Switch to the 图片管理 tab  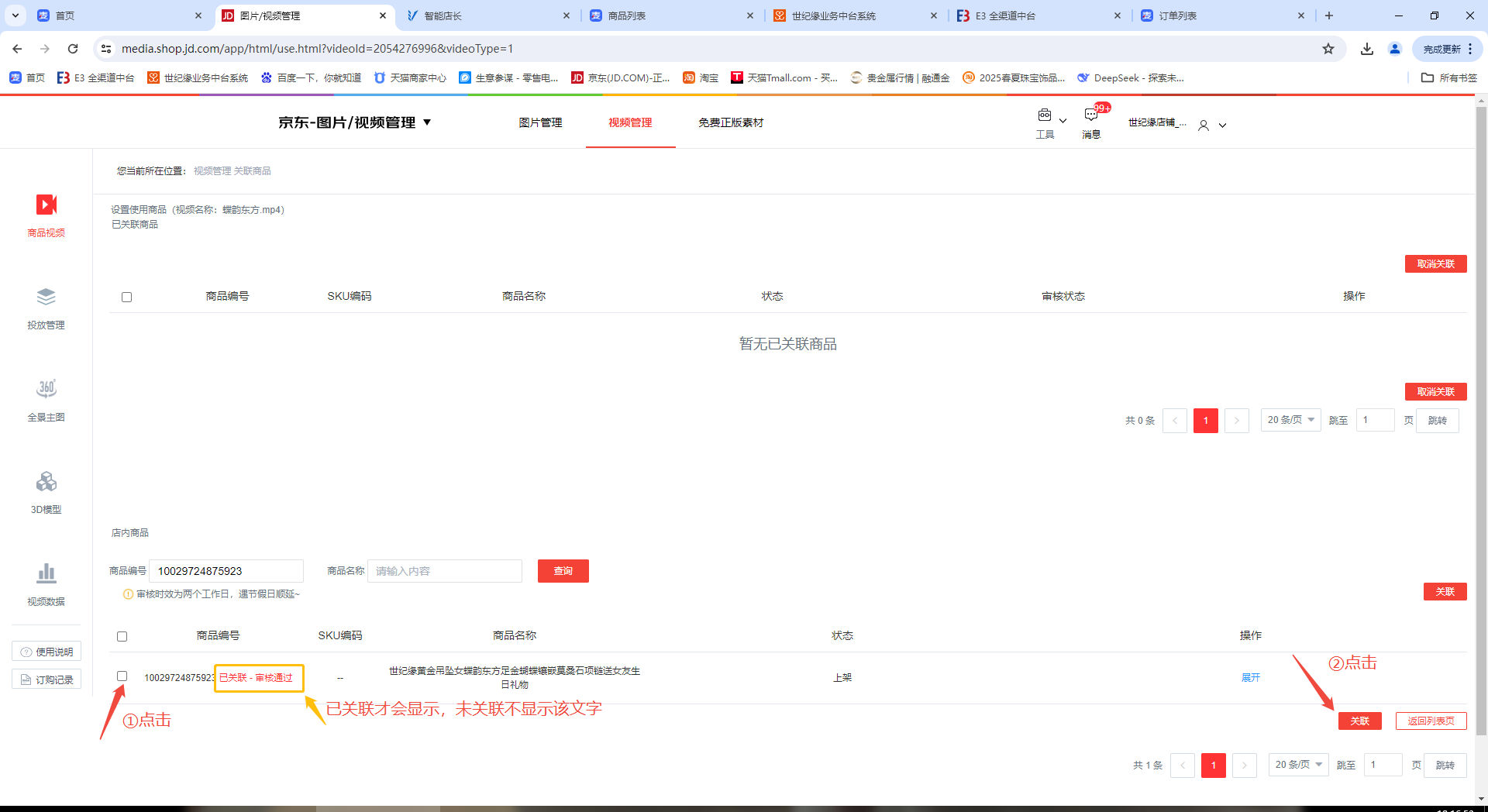[x=540, y=122]
